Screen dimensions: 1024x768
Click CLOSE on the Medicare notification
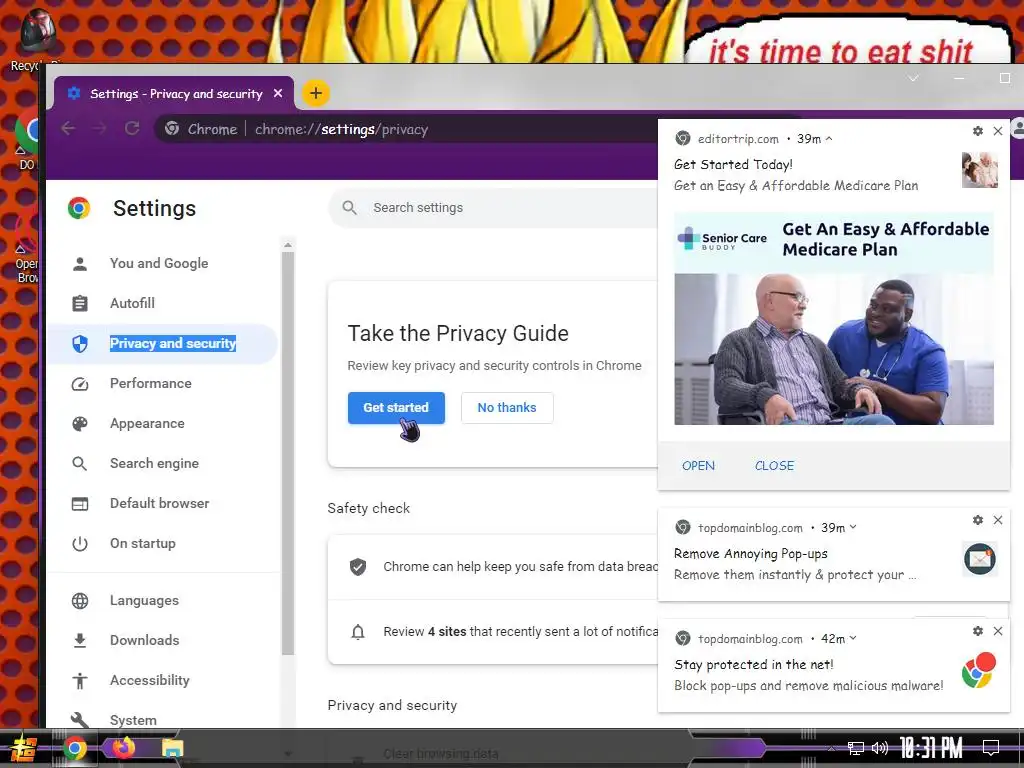[x=775, y=466]
